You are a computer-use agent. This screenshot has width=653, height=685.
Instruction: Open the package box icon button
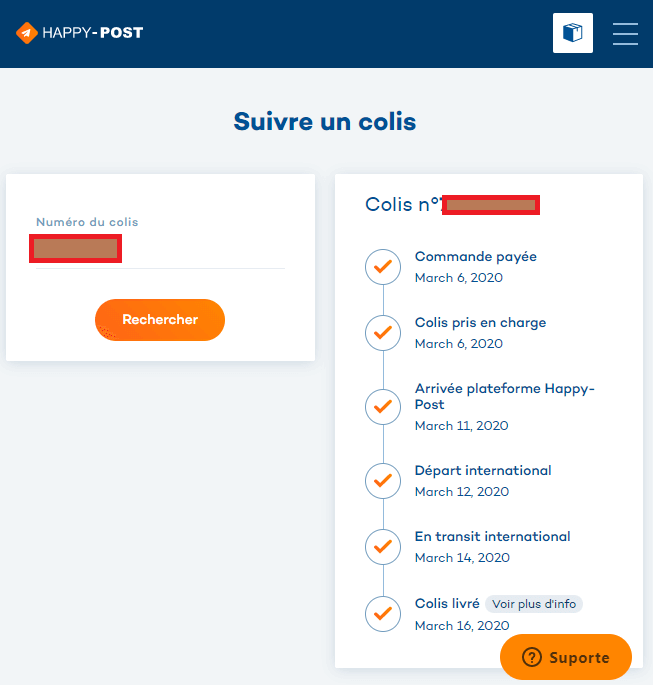point(573,33)
